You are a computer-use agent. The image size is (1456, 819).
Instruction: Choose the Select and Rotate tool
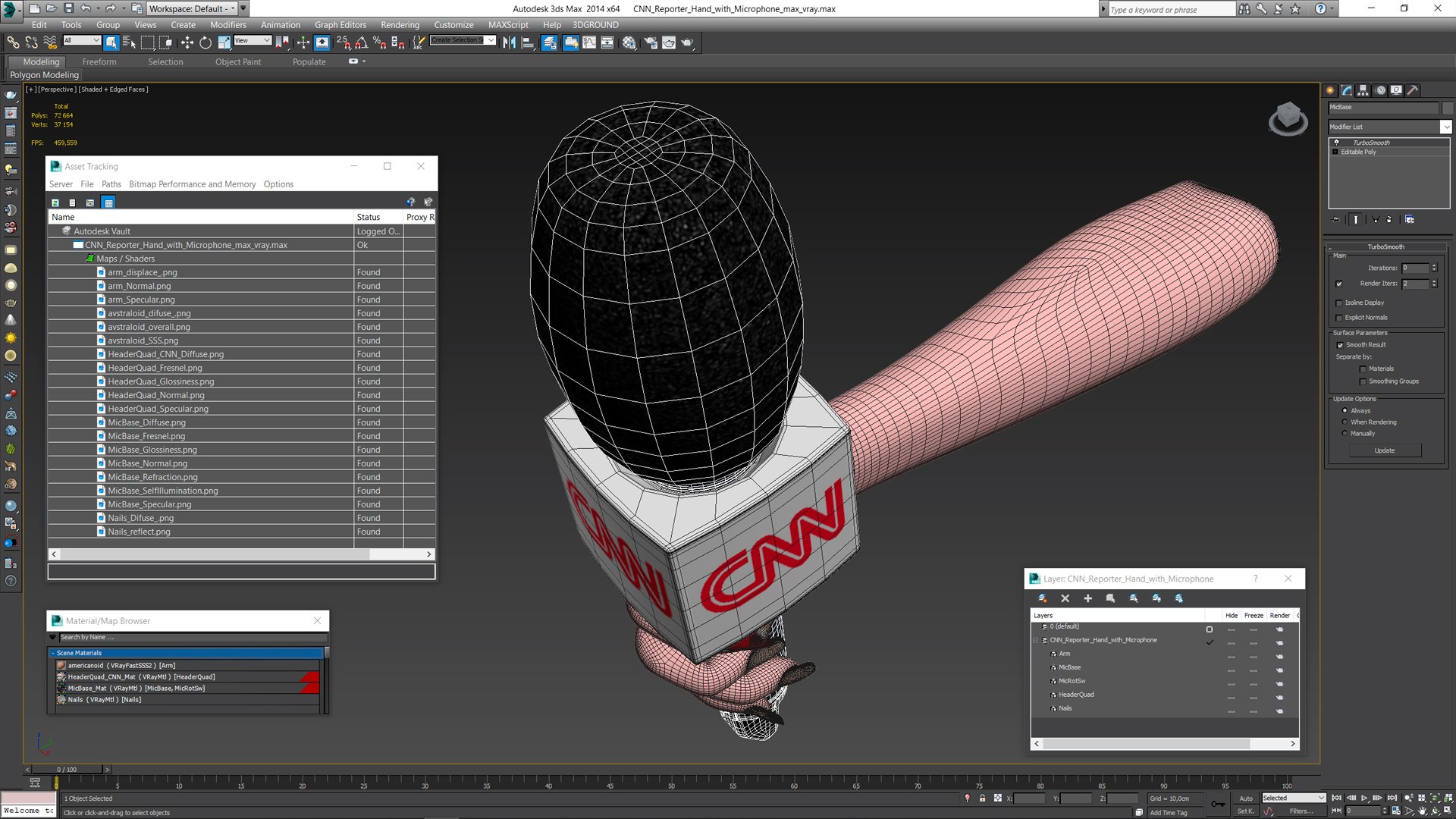point(205,42)
